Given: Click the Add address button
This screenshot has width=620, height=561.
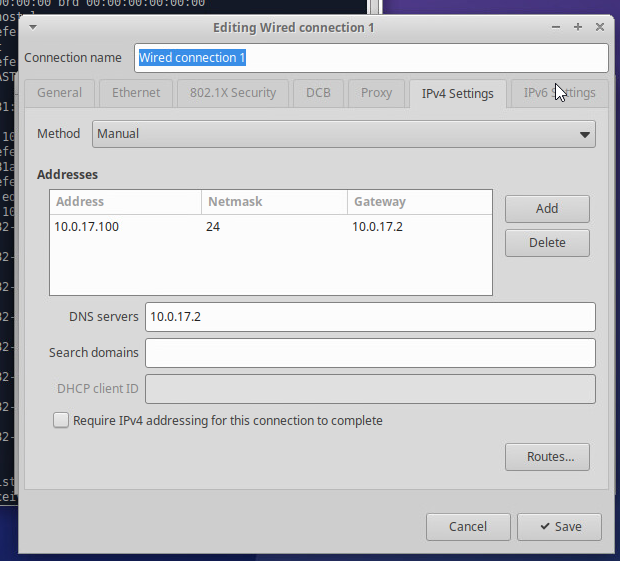Looking at the screenshot, I should coord(547,209).
